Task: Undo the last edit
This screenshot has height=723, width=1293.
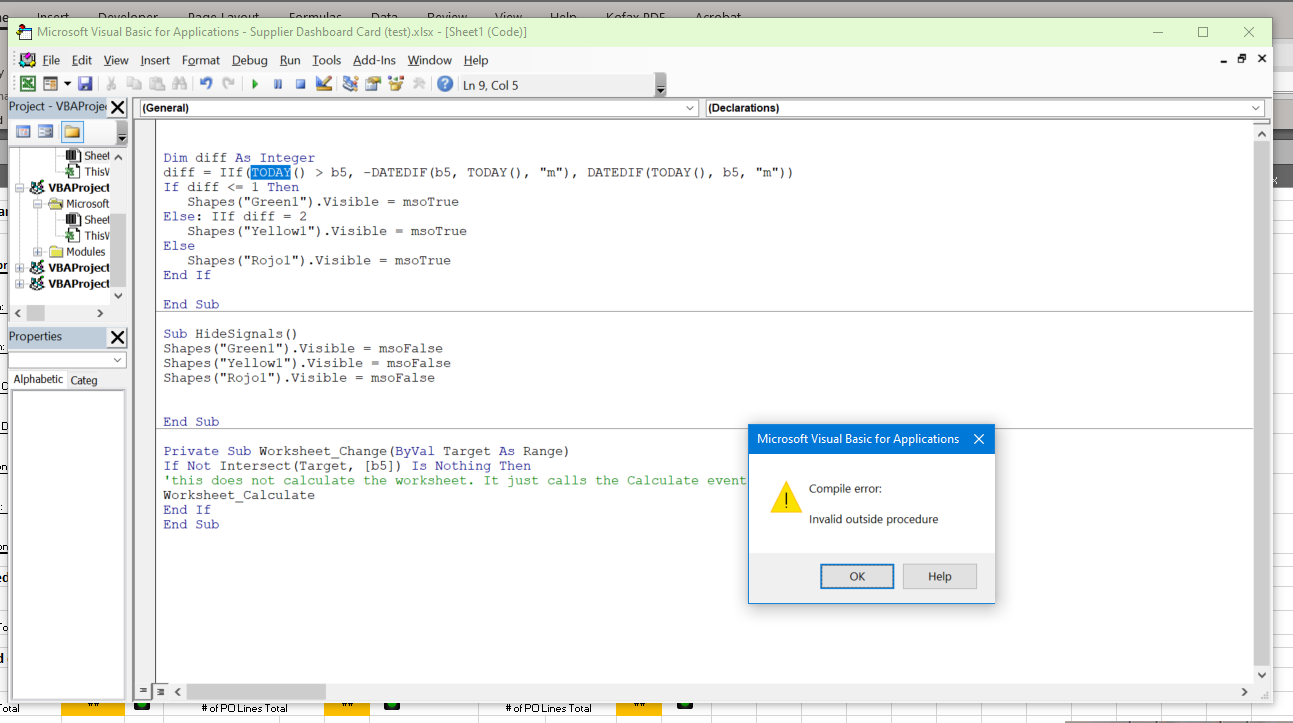Action: (205, 84)
